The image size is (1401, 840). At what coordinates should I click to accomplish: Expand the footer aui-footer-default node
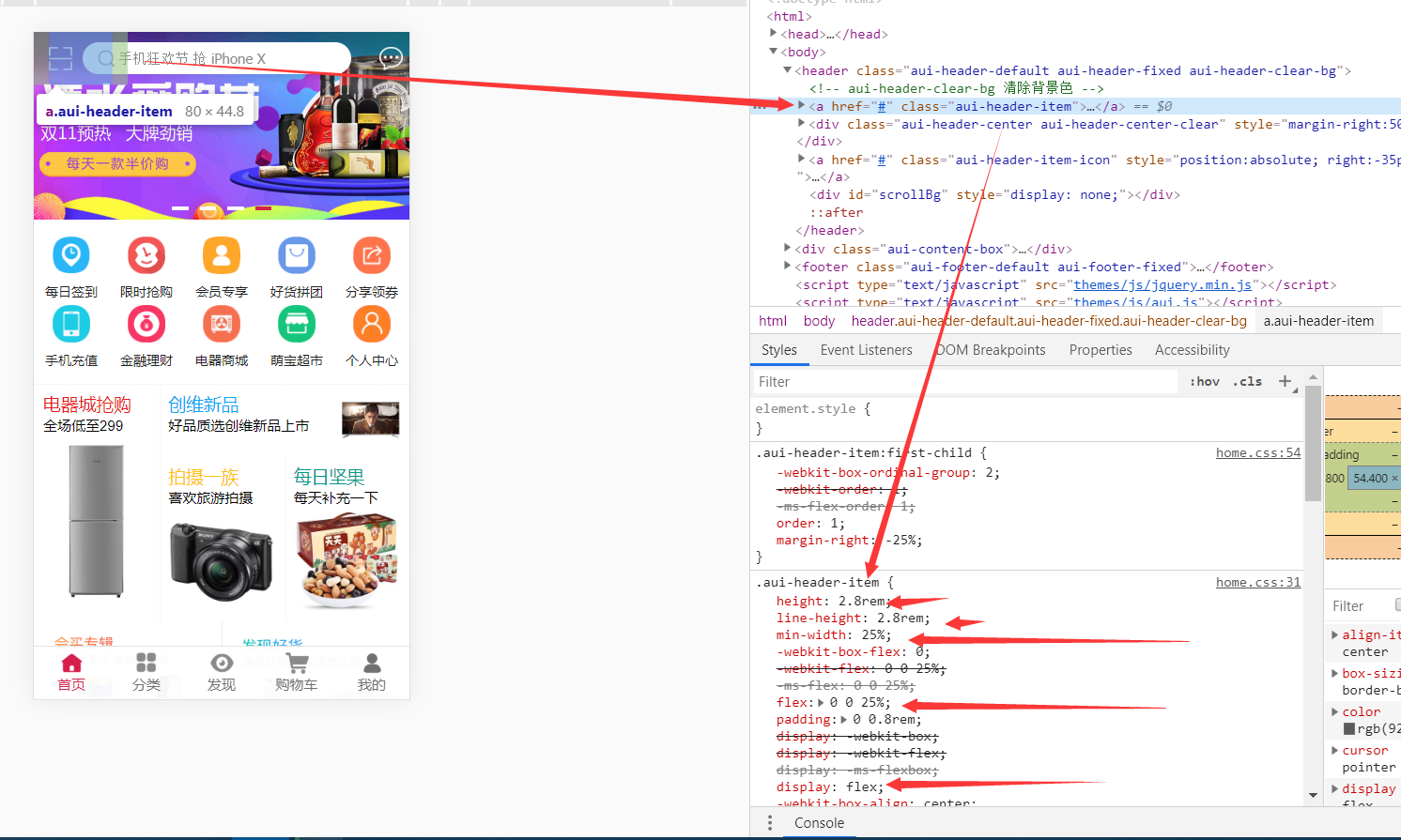click(788, 267)
